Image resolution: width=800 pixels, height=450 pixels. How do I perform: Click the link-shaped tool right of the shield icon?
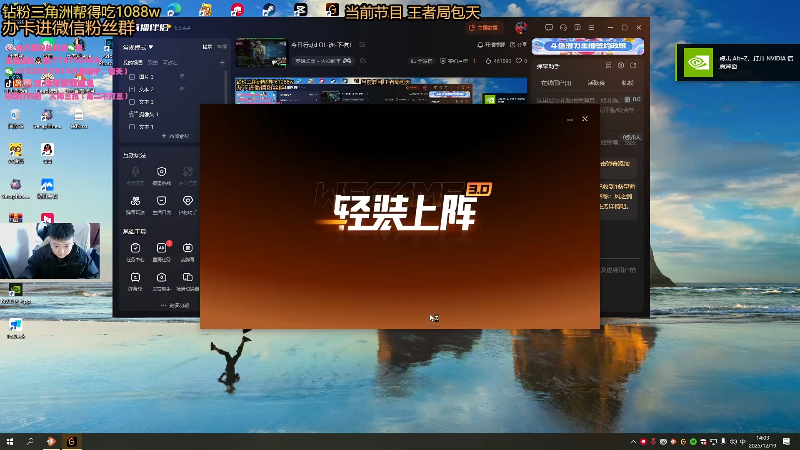188,172
